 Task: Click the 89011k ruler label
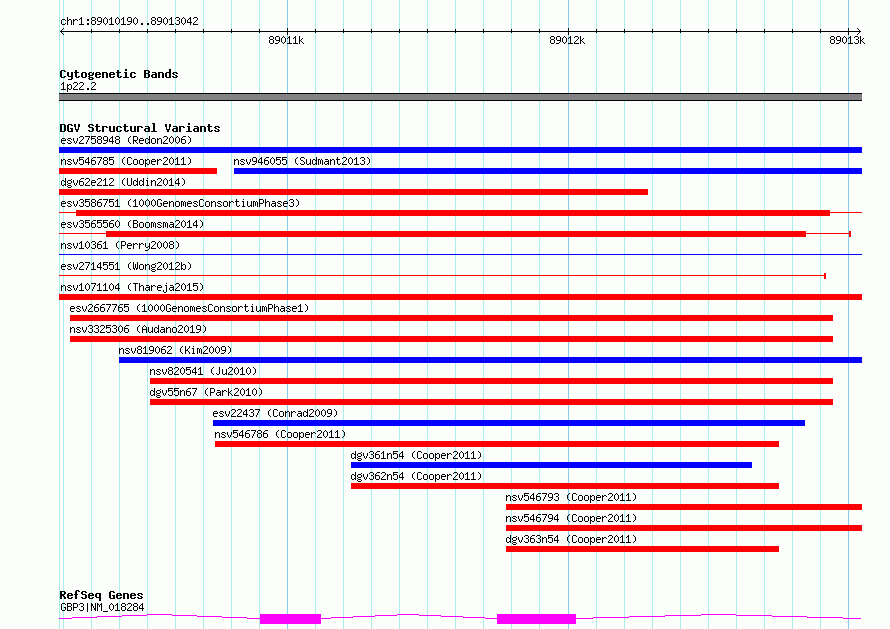[x=286, y=40]
